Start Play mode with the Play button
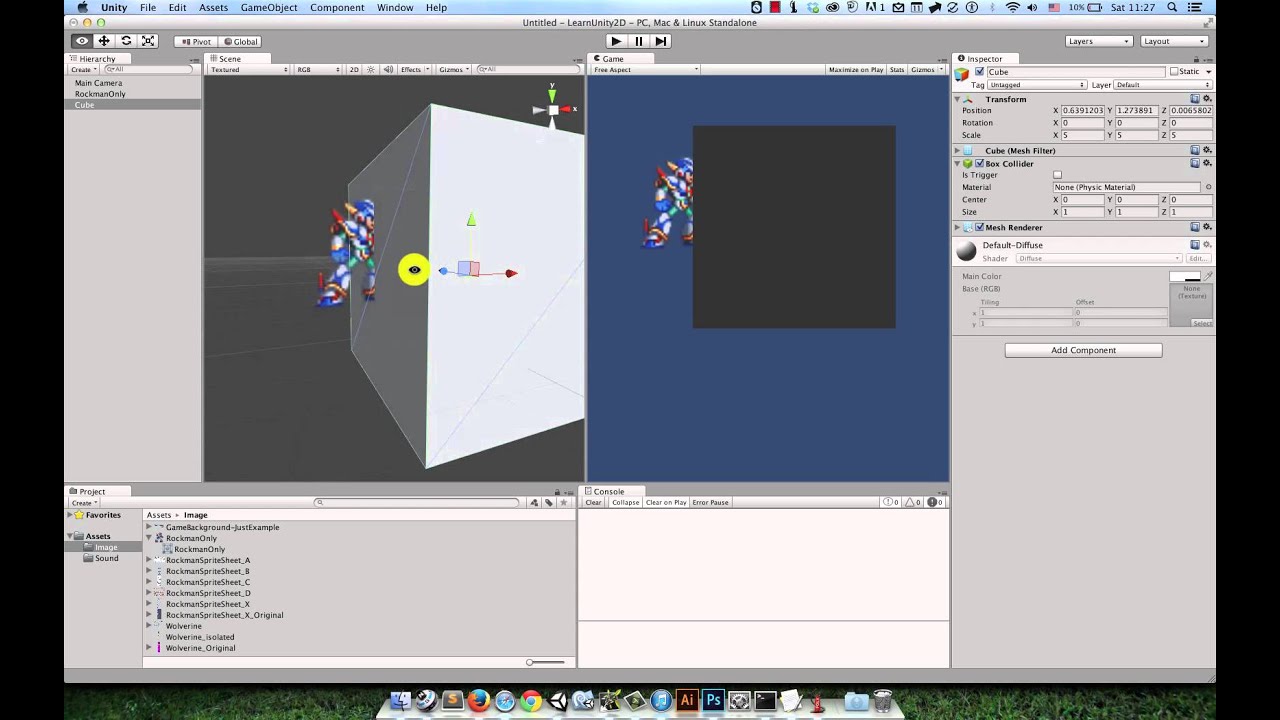 tap(616, 41)
